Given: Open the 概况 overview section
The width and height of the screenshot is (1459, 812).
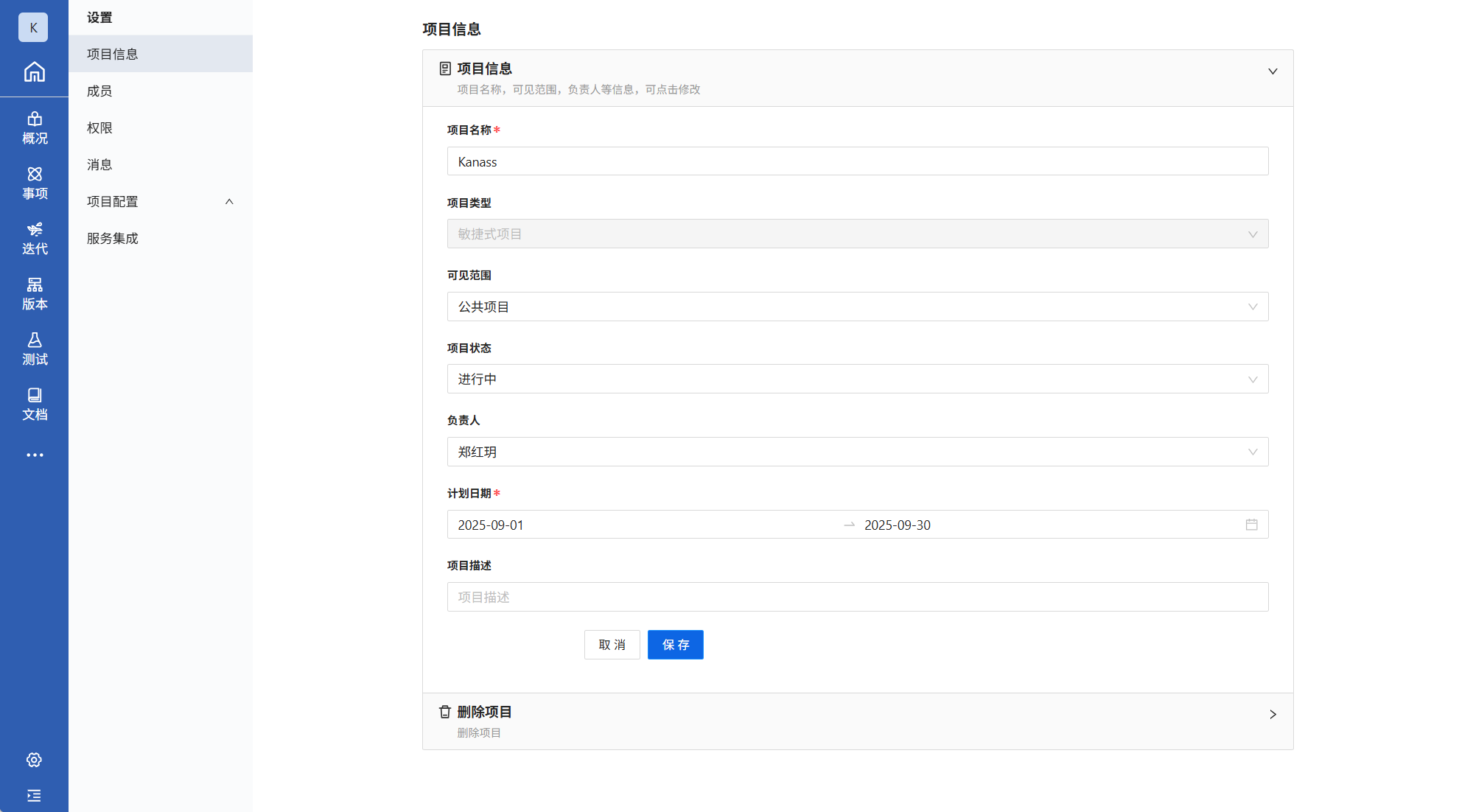Looking at the screenshot, I should [34, 128].
